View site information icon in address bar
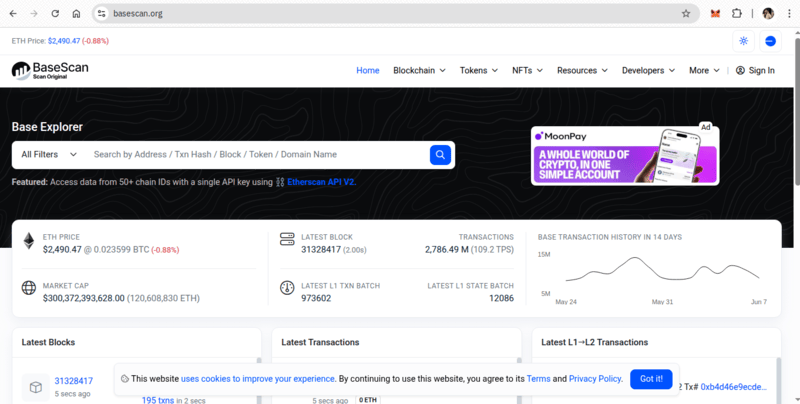 click(102, 14)
